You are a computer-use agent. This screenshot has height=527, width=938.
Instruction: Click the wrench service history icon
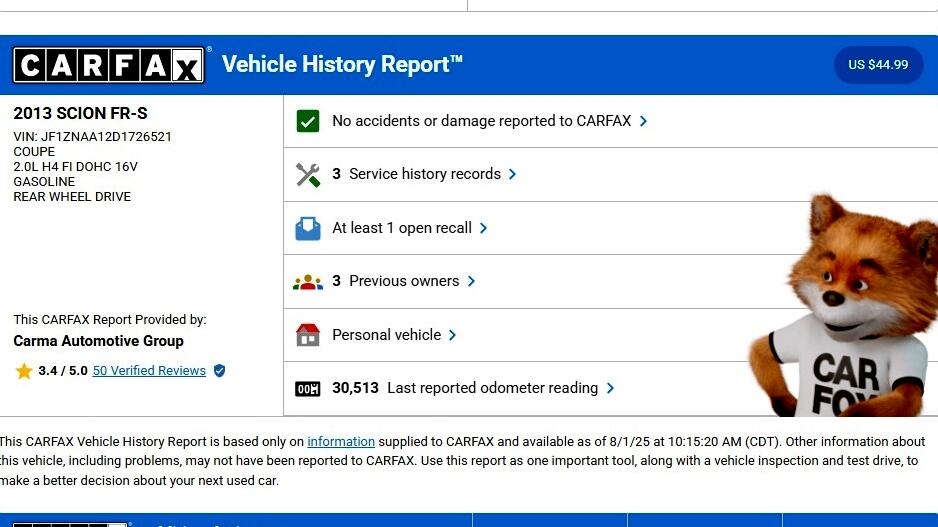pos(307,175)
